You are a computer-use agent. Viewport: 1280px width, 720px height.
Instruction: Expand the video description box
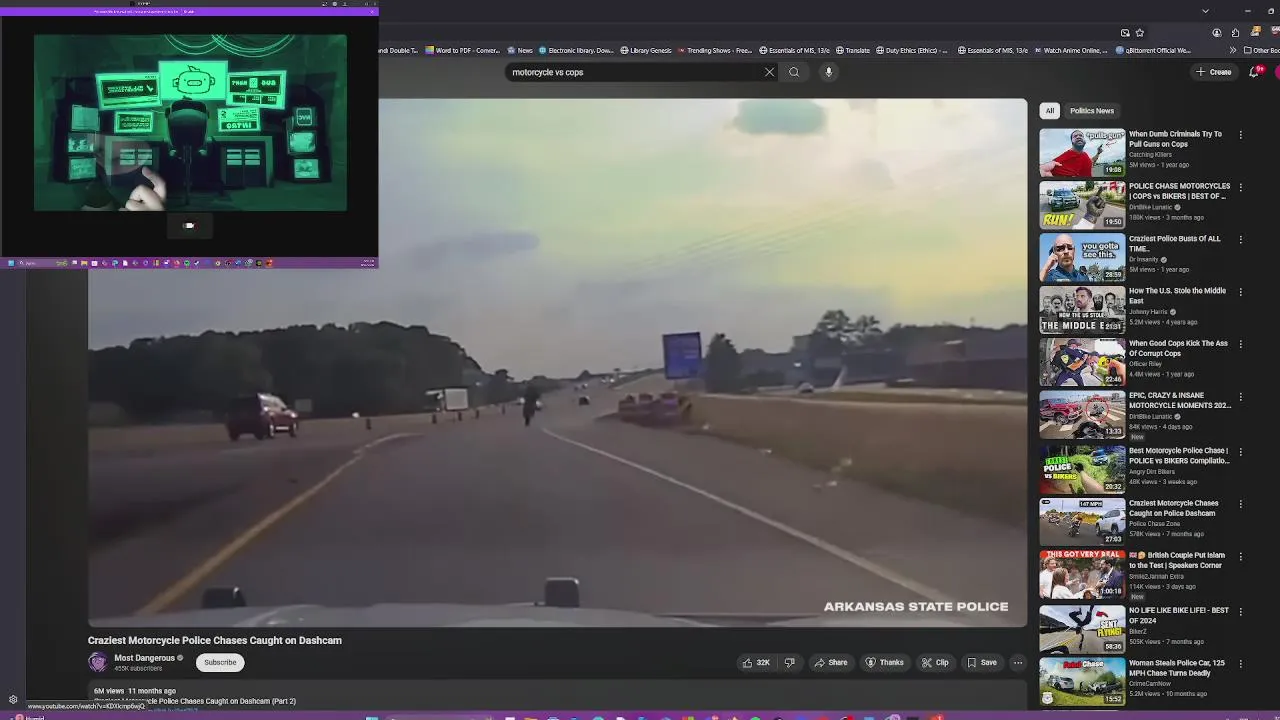pyautogui.click(x=557, y=696)
